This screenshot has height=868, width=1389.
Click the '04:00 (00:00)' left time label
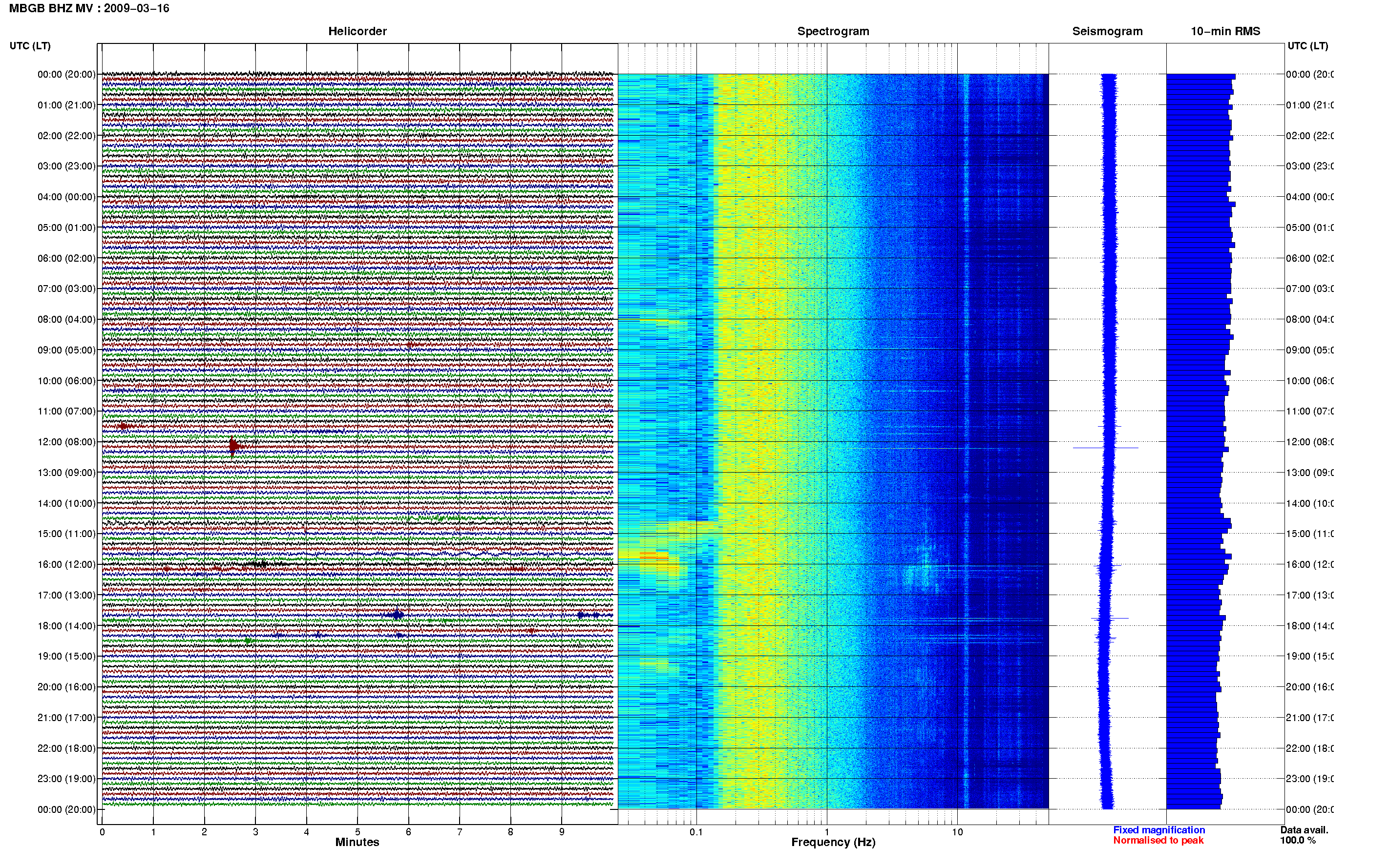tap(66, 197)
